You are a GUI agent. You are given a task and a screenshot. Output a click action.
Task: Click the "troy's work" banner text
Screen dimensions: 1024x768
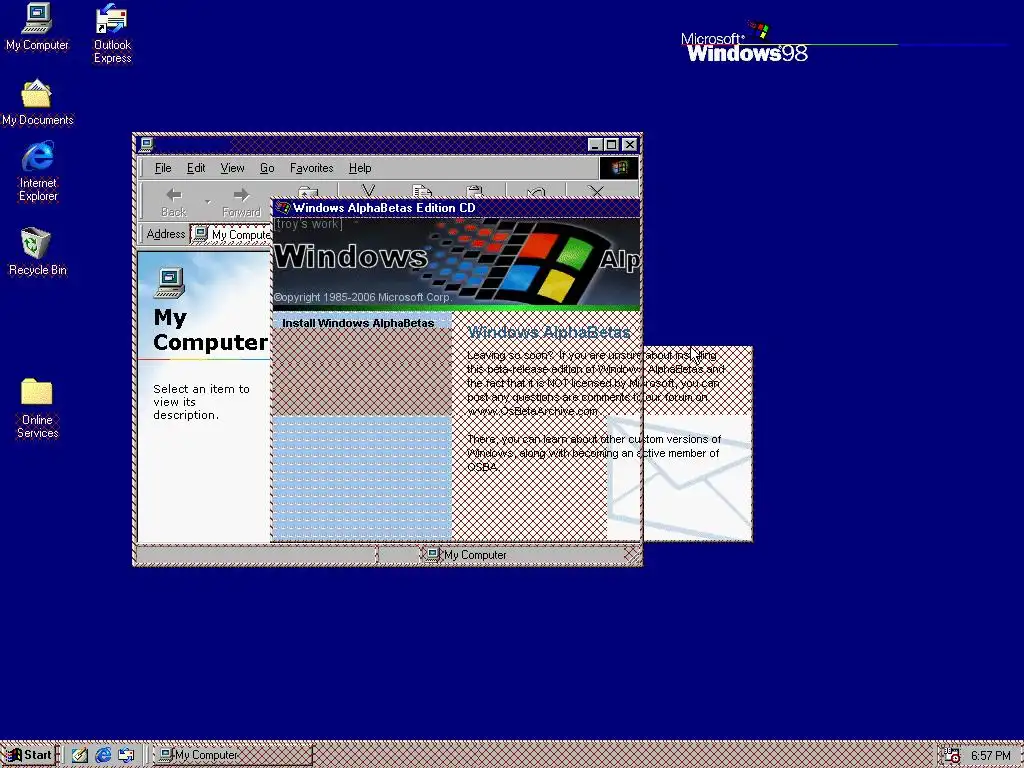(308, 224)
